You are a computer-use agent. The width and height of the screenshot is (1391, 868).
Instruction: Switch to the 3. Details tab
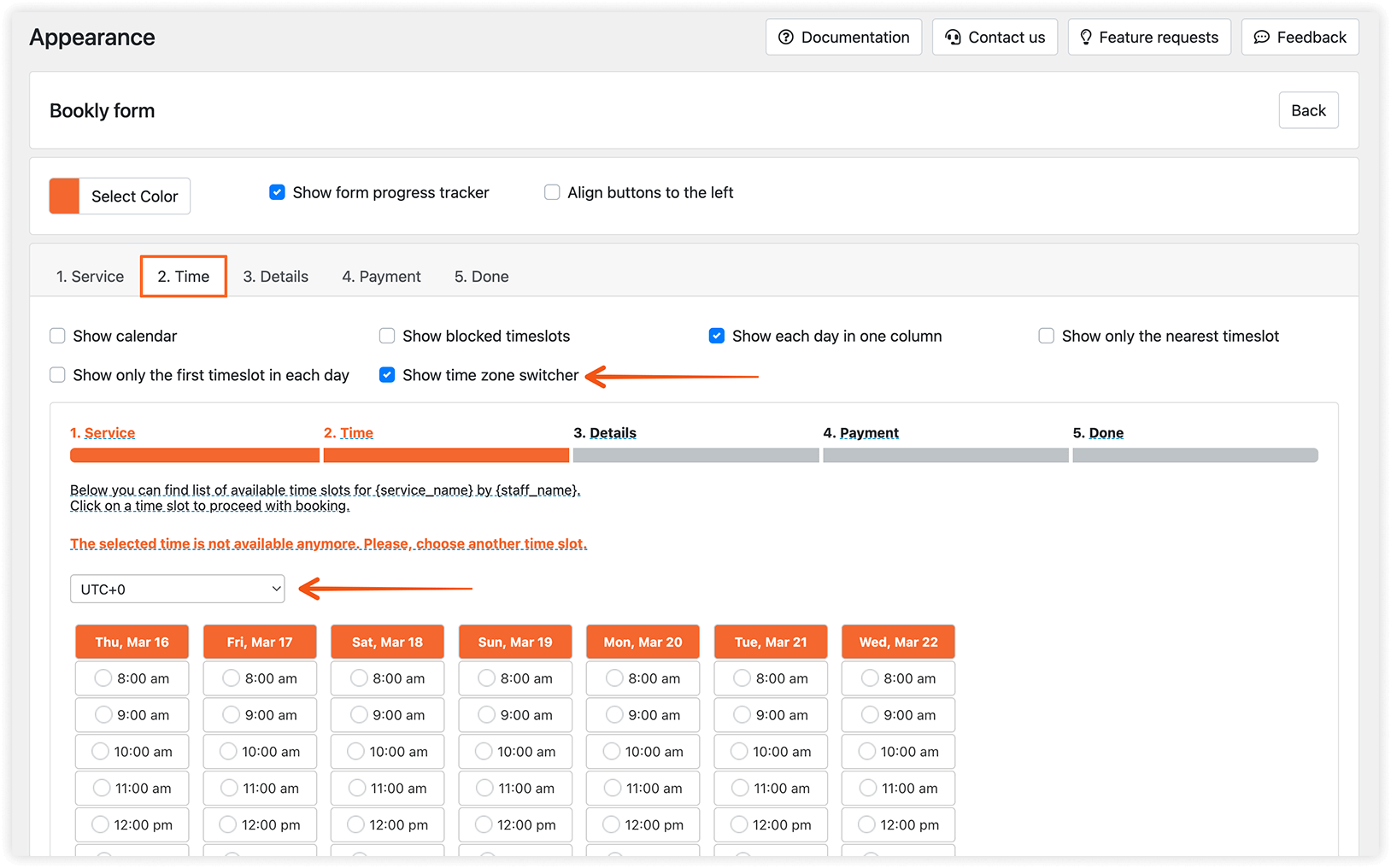pos(275,276)
